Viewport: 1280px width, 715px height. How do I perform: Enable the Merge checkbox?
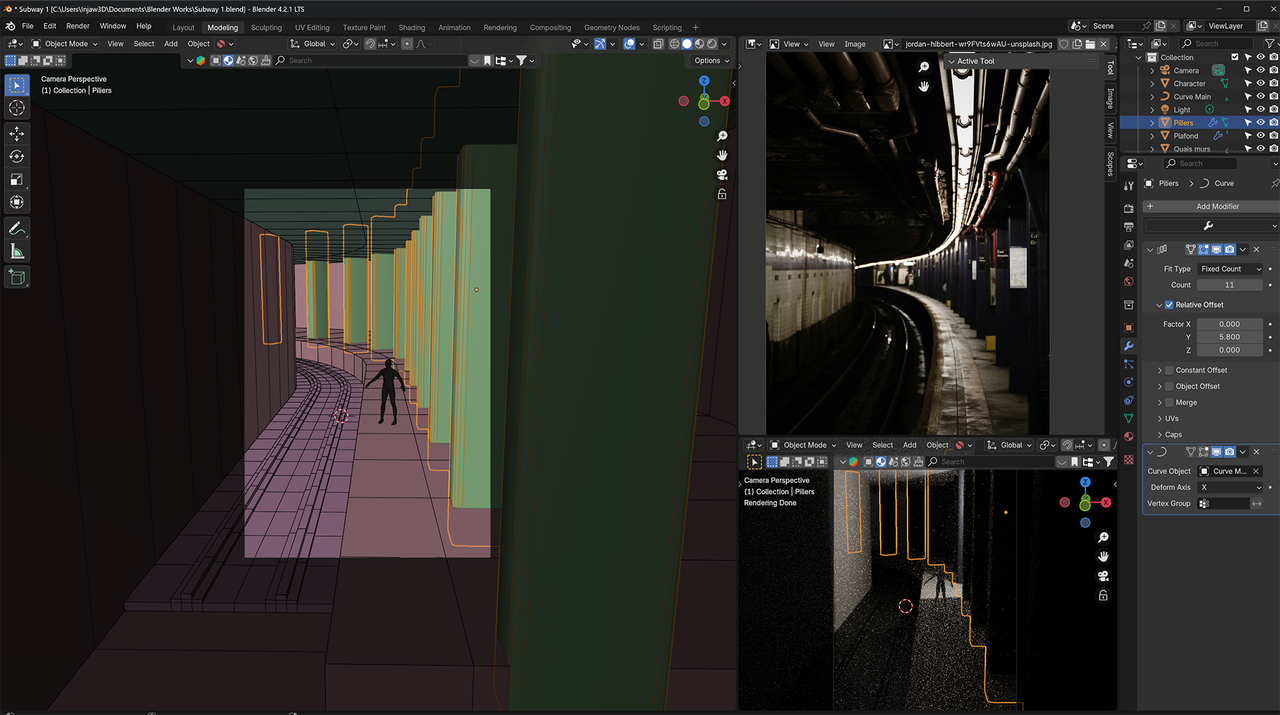[1169, 402]
